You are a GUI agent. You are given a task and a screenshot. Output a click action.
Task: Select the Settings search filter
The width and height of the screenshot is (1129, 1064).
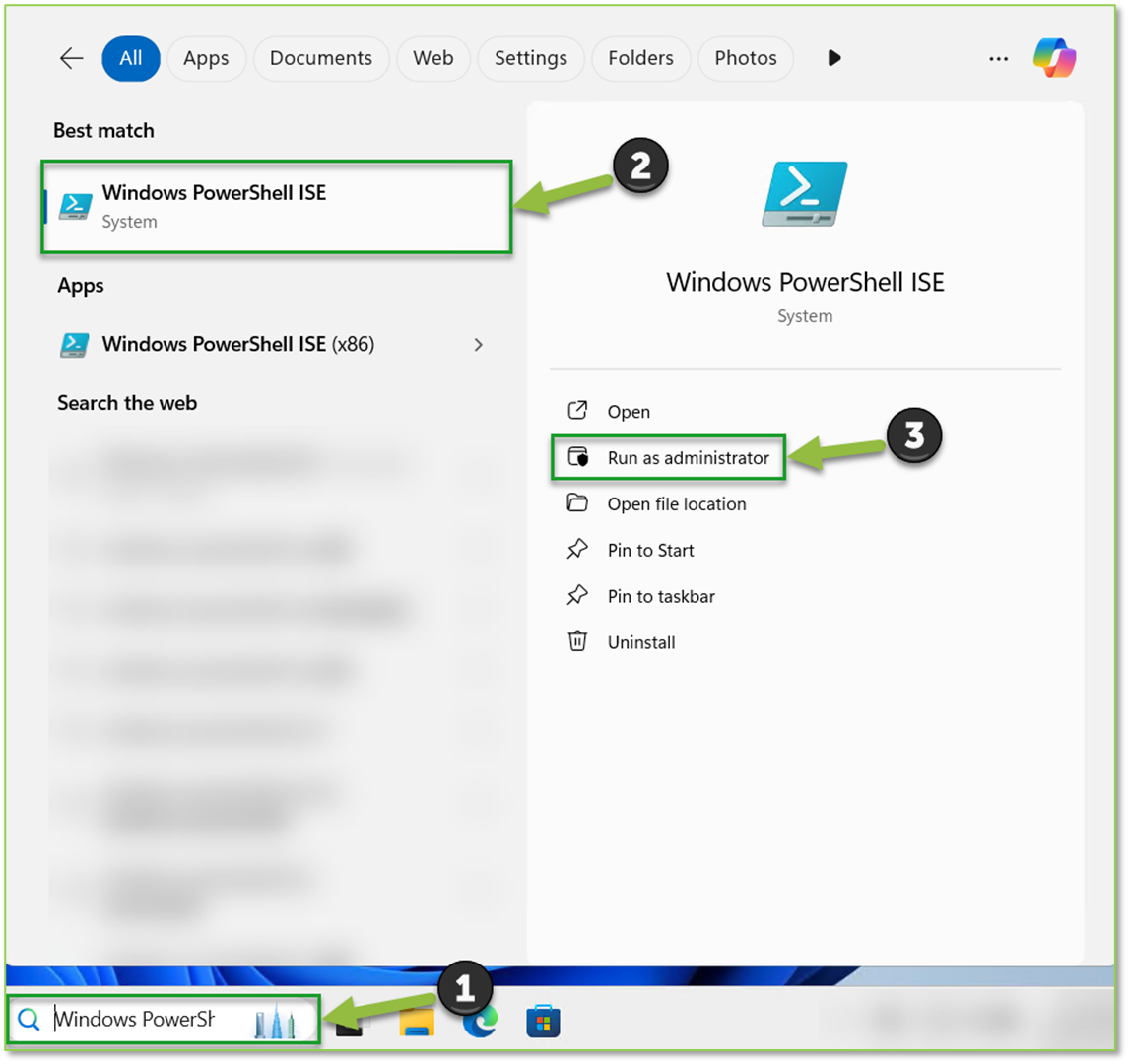(530, 58)
